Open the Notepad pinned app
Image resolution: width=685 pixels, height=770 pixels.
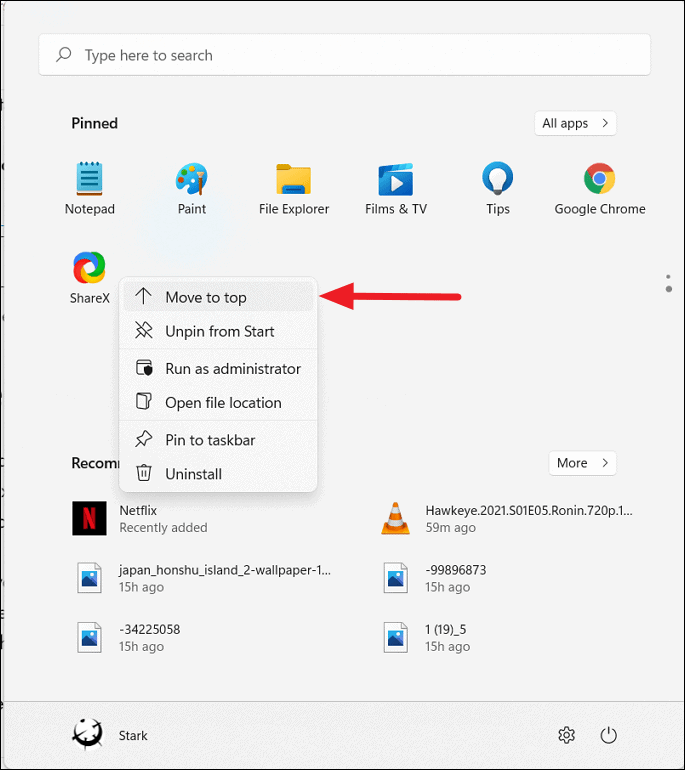coord(89,188)
